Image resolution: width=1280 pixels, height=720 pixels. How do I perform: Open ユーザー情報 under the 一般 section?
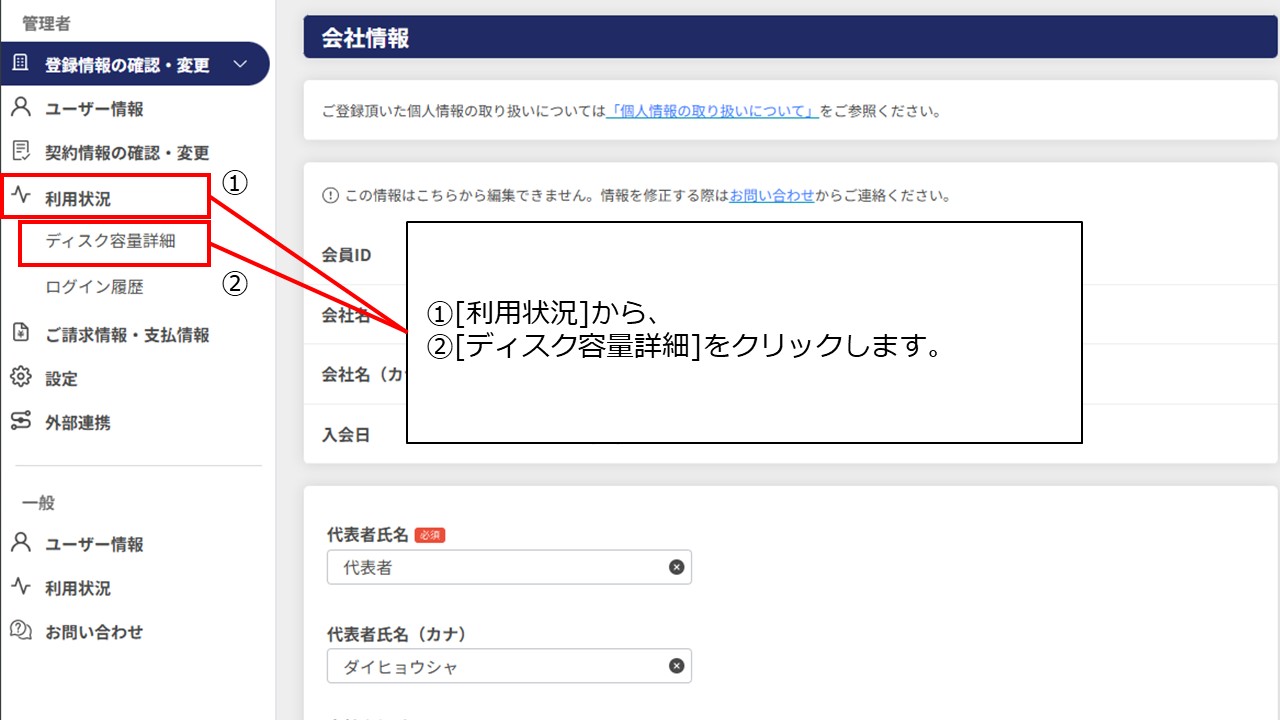(94, 544)
